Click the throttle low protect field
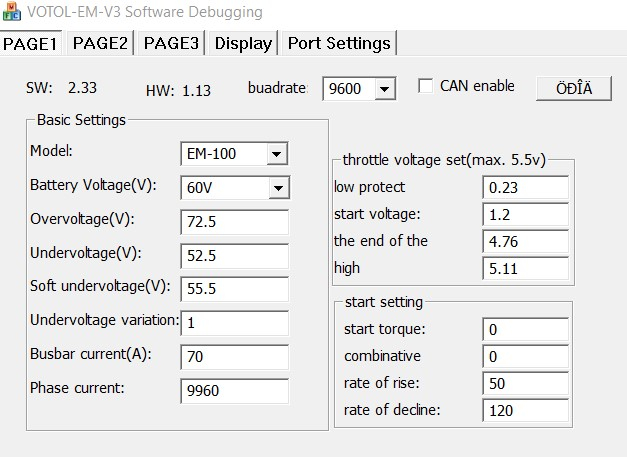The width and height of the screenshot is (627, 457). click(x=524, y=188)
